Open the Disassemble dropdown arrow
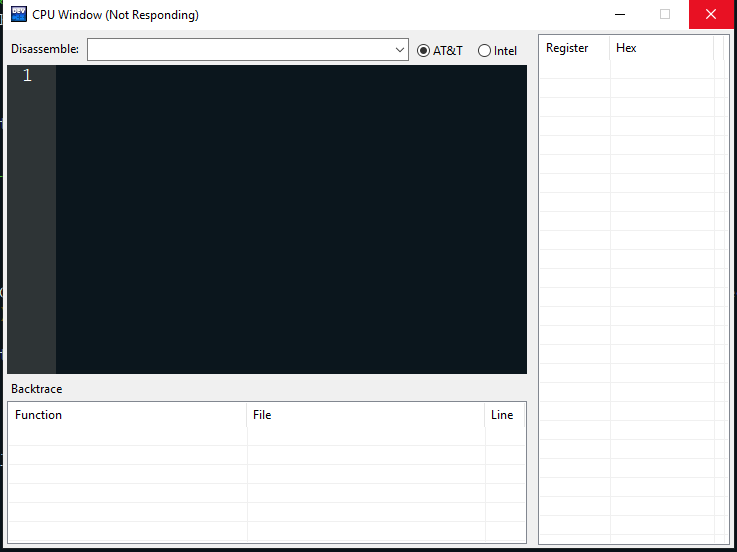The width and height of the screenshot is (737, 552). click(x=400, y=50)
